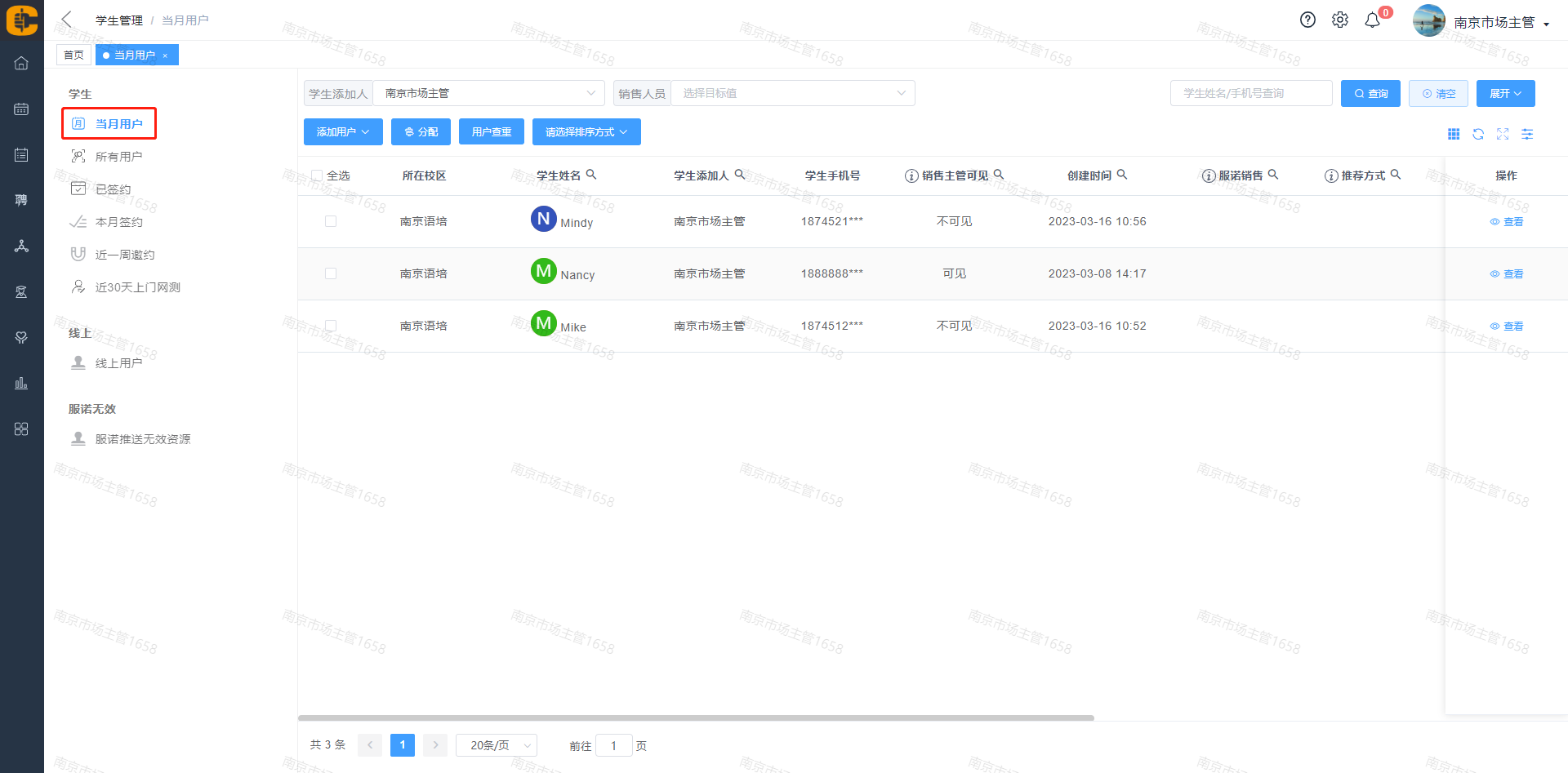The image size is (1568, 773).
Task: Open settings gear icon in header
Action: click(x=1340, y=20)
